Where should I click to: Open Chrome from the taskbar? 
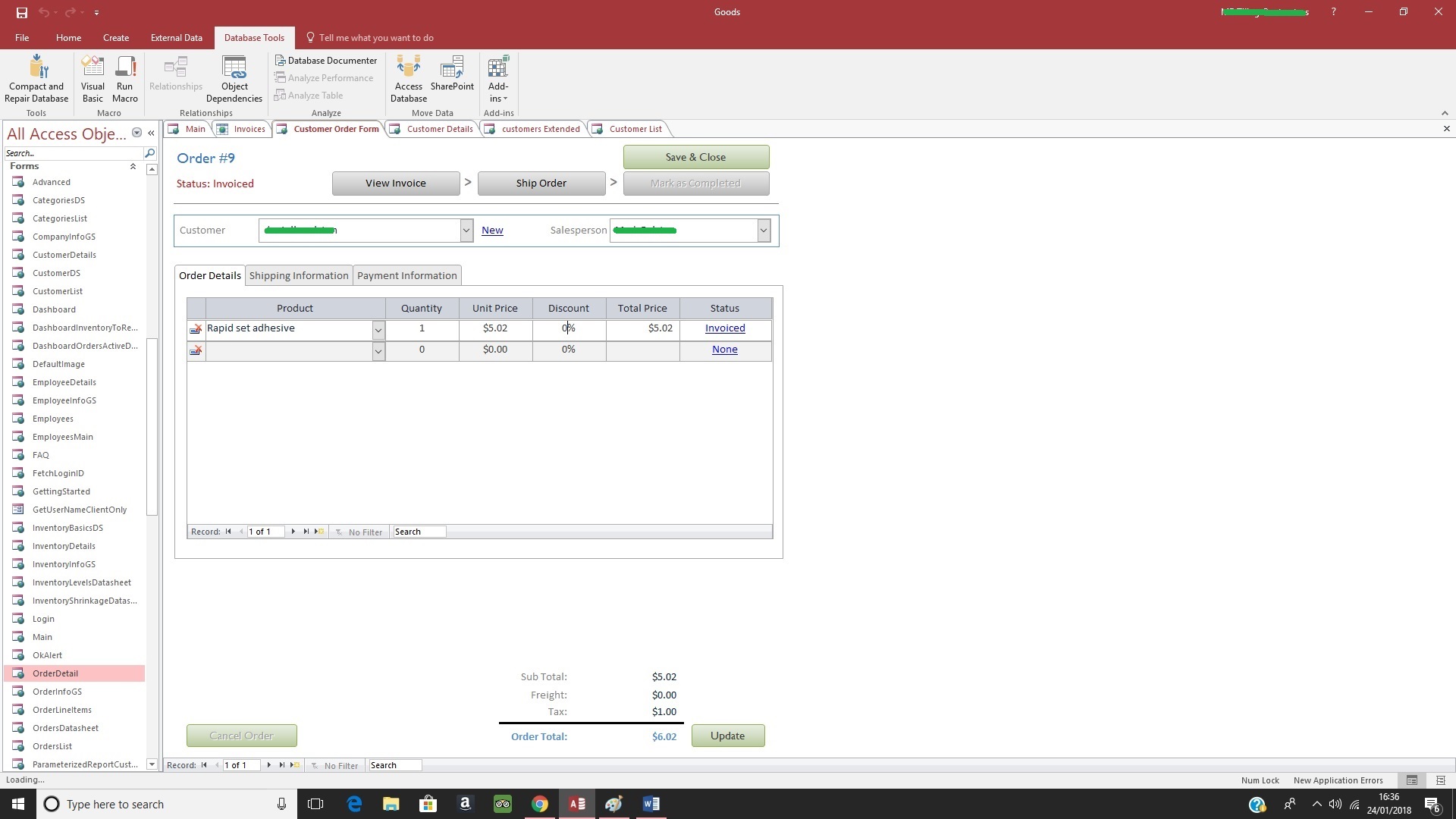tap(540, 804)
